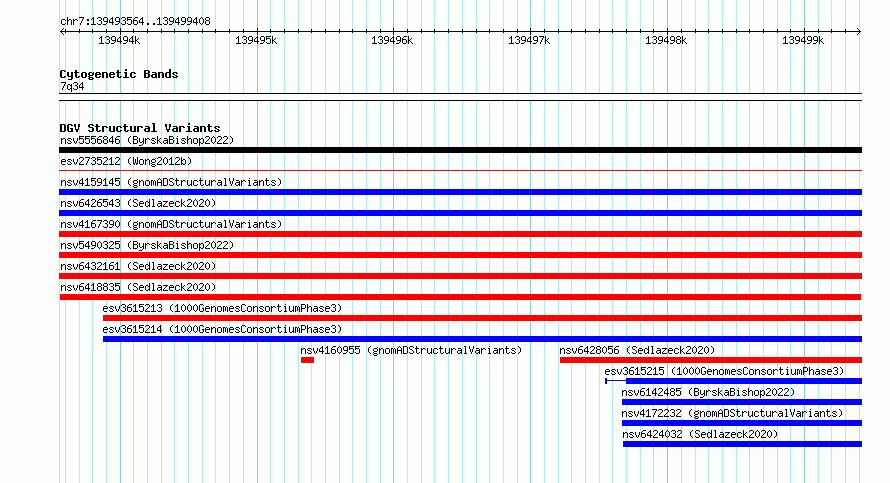Click the 139498k ruler label
Screen dimensions: 890x483
666,40
